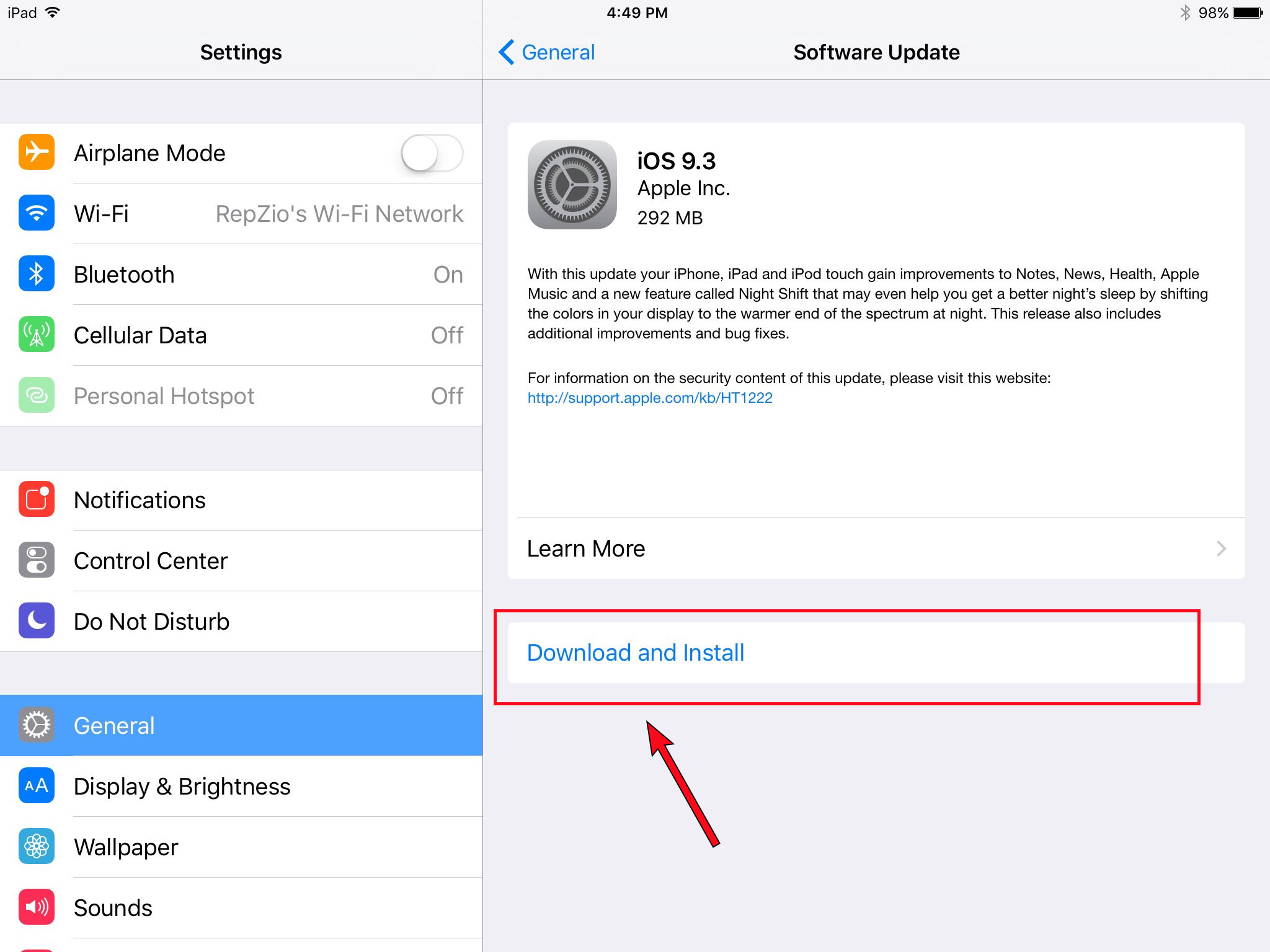Toggle the Airplane Mode switch

432,153
